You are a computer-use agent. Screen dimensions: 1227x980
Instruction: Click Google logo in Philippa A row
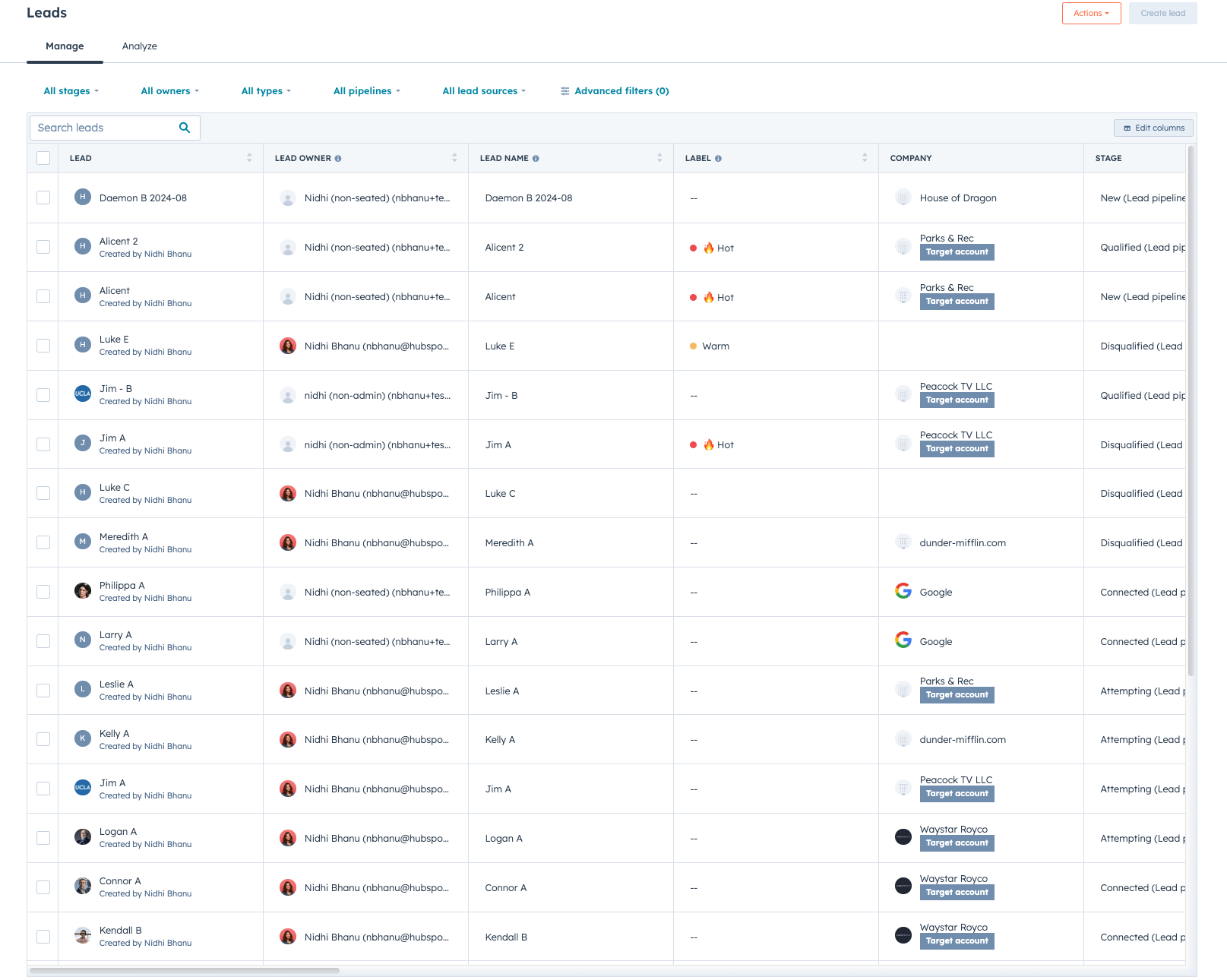pyautogui.click(x=903, y=591)
